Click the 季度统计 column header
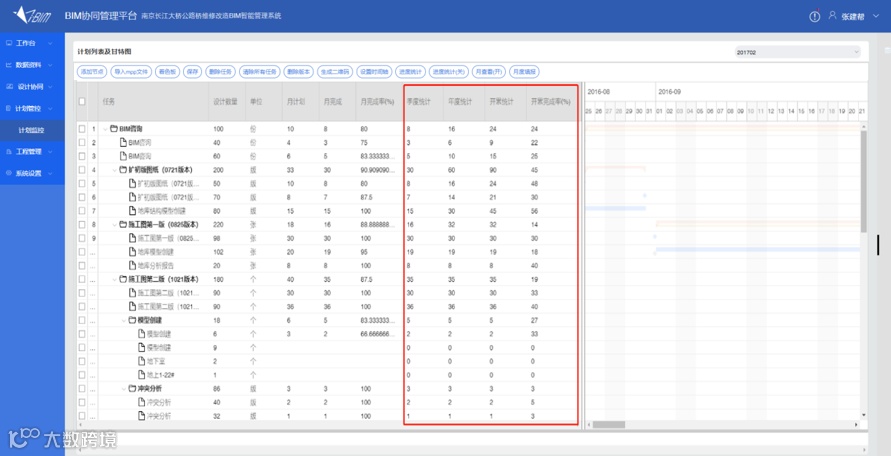 (x=418, y=102)
